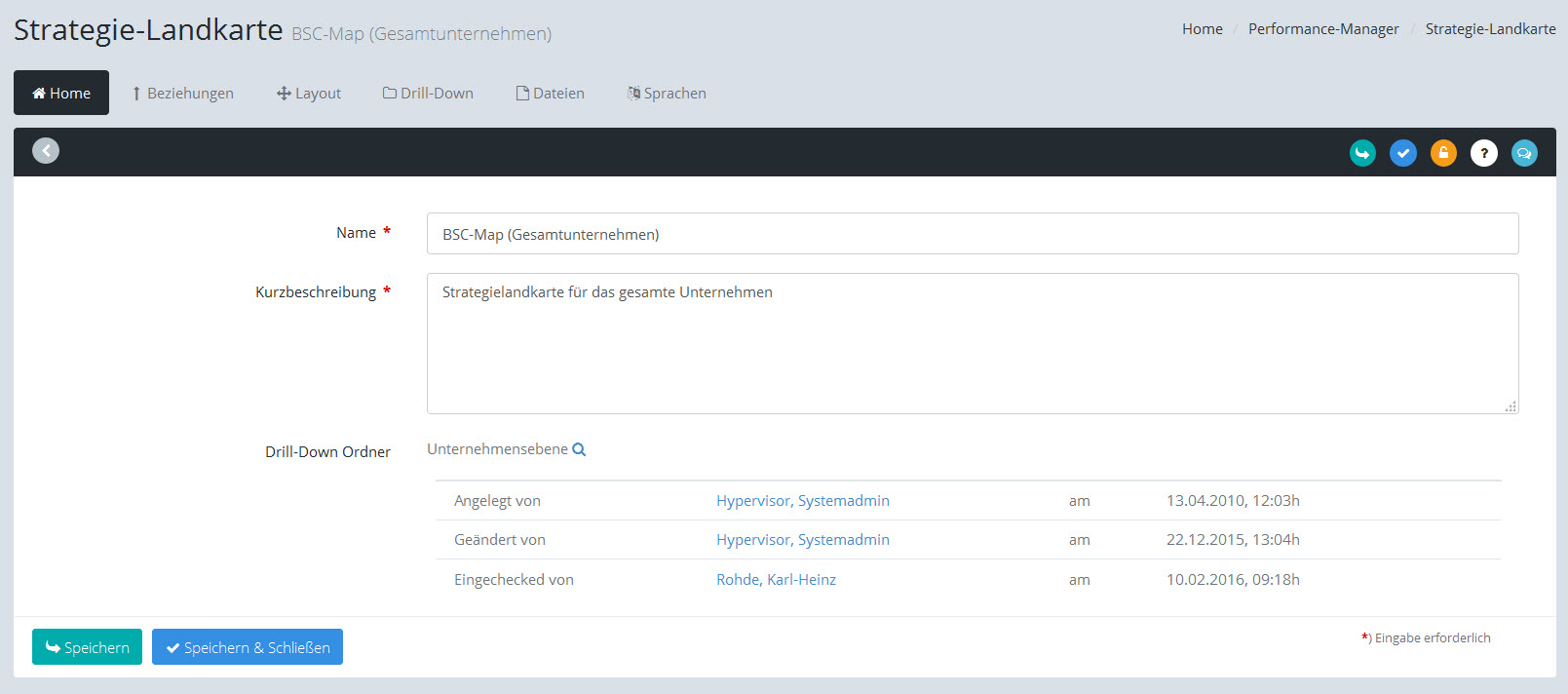Focus the Kurzbeschreibung text area

coord(972,343)
